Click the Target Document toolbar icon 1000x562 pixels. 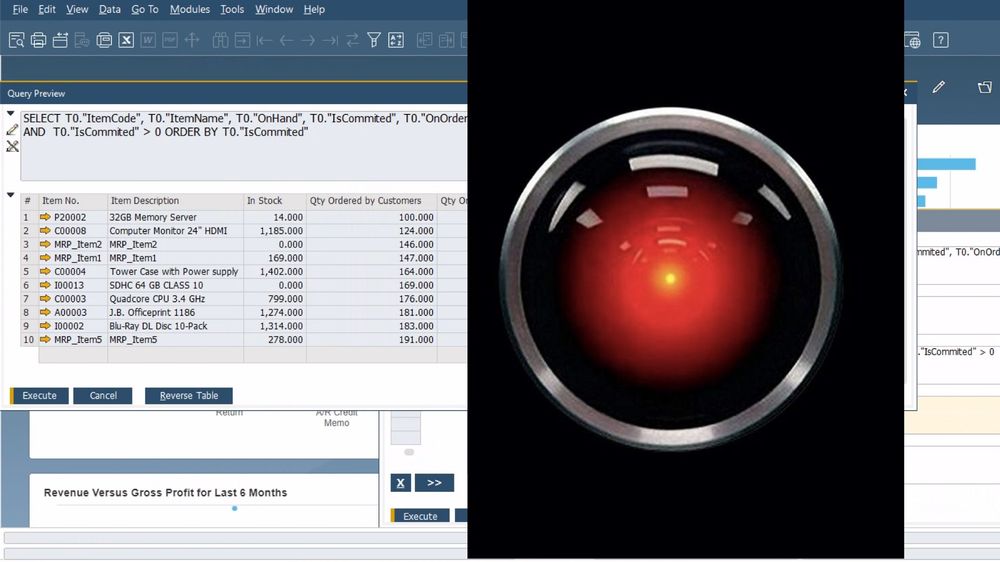[x=446, y=40]
